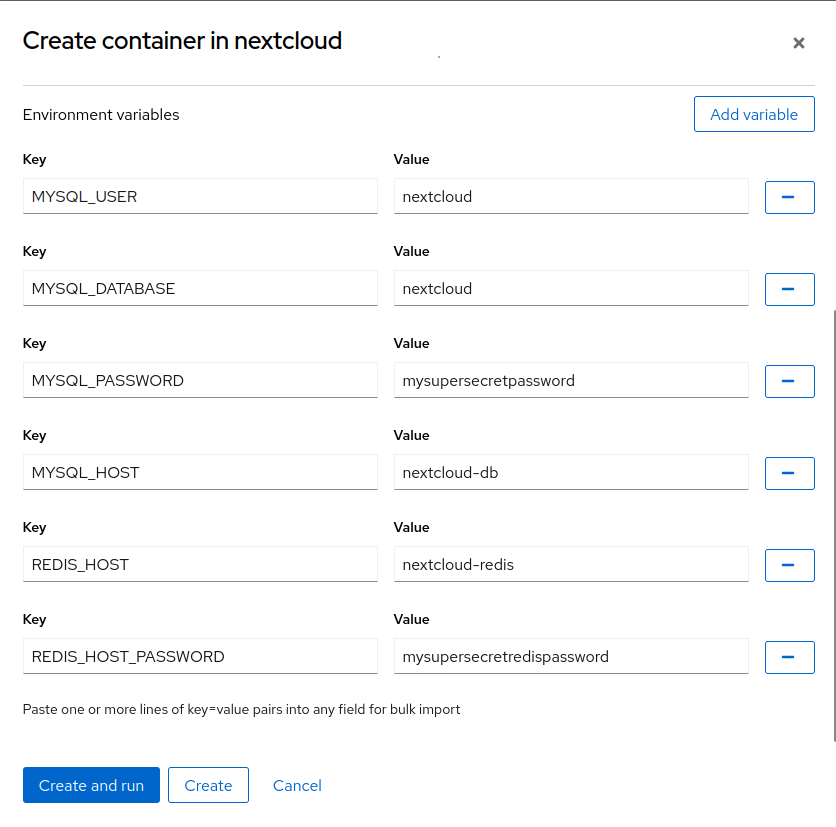Screen dimensions: 836x827
Task: Click the Create button
Action: coord(208,785)
